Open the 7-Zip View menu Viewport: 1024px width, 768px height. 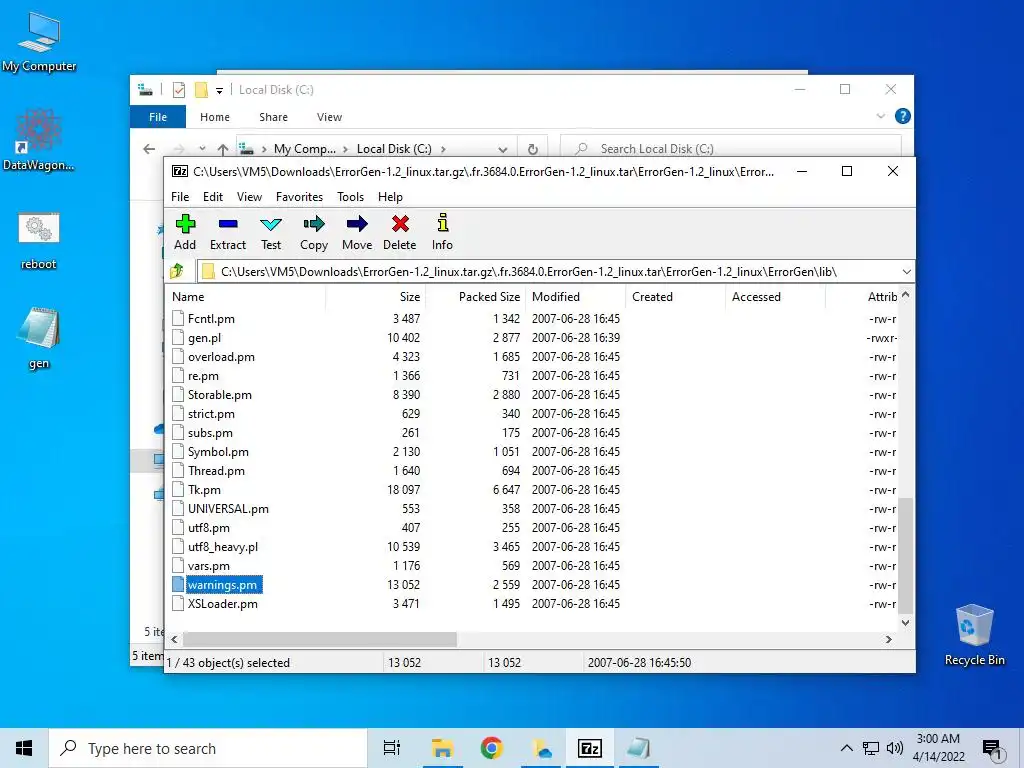click(249, 197)
